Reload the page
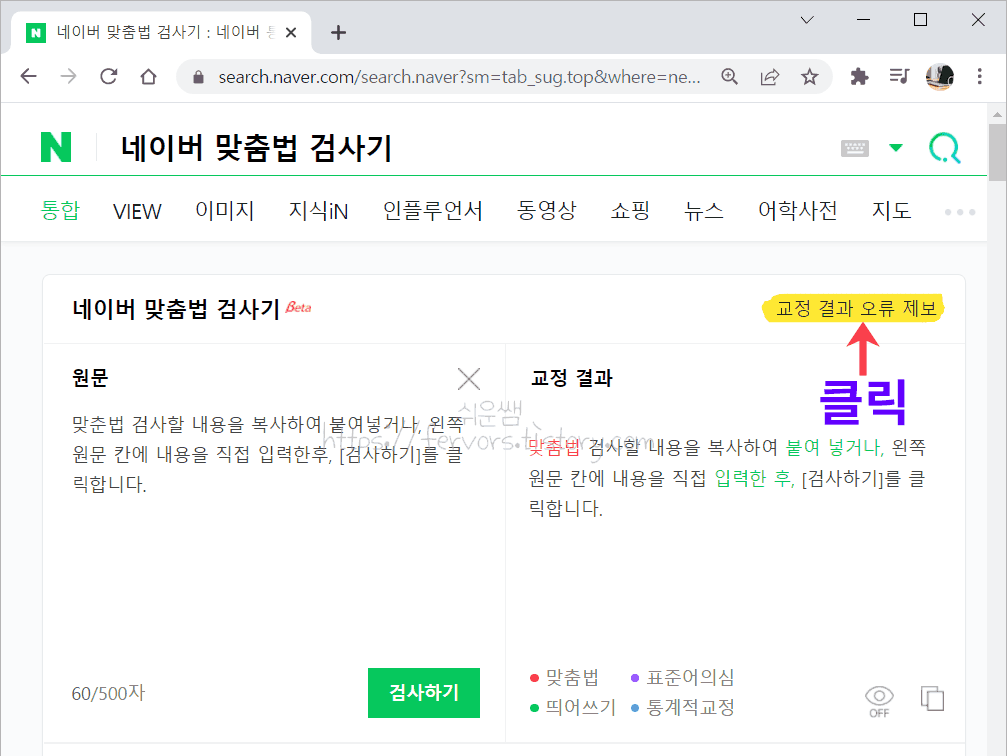Viewport: 1007px width, 756px height. (109, 76)
